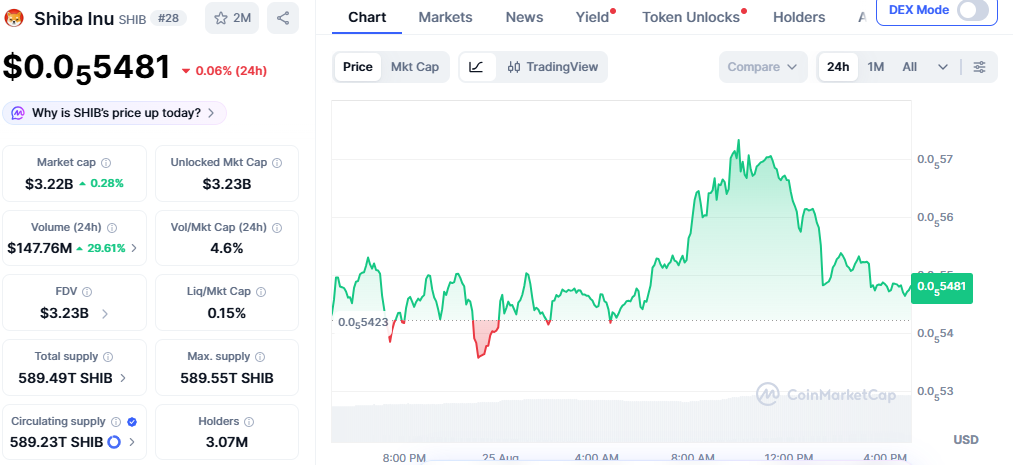Screen dimensions: 1013x465
Task: Select 24h time range
Action: [838, 67]
